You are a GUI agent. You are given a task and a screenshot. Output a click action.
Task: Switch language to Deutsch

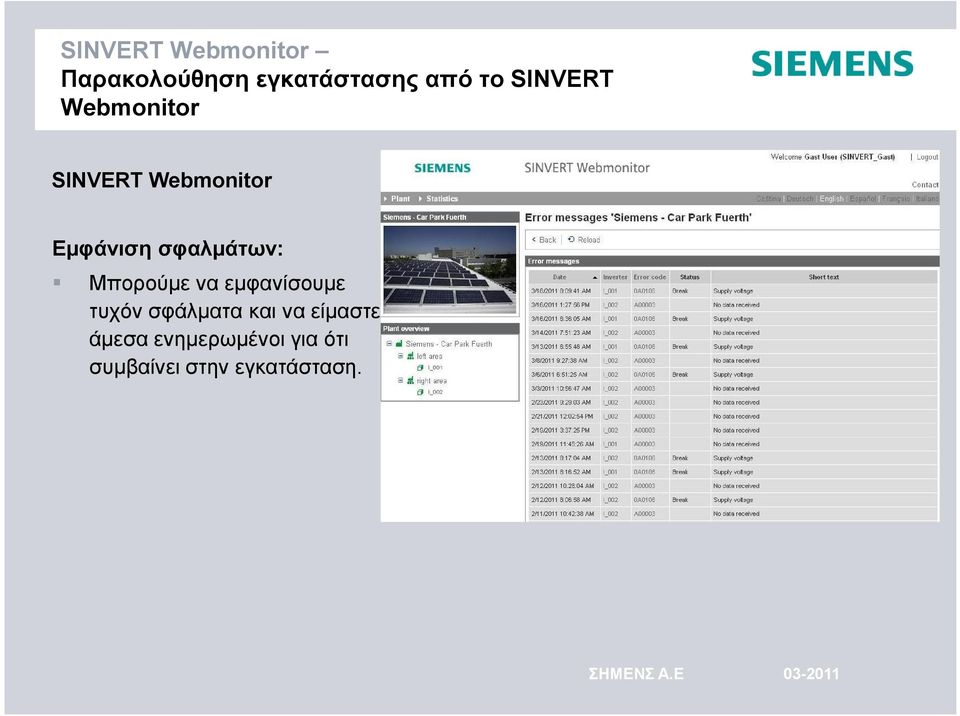click(800, 199)
